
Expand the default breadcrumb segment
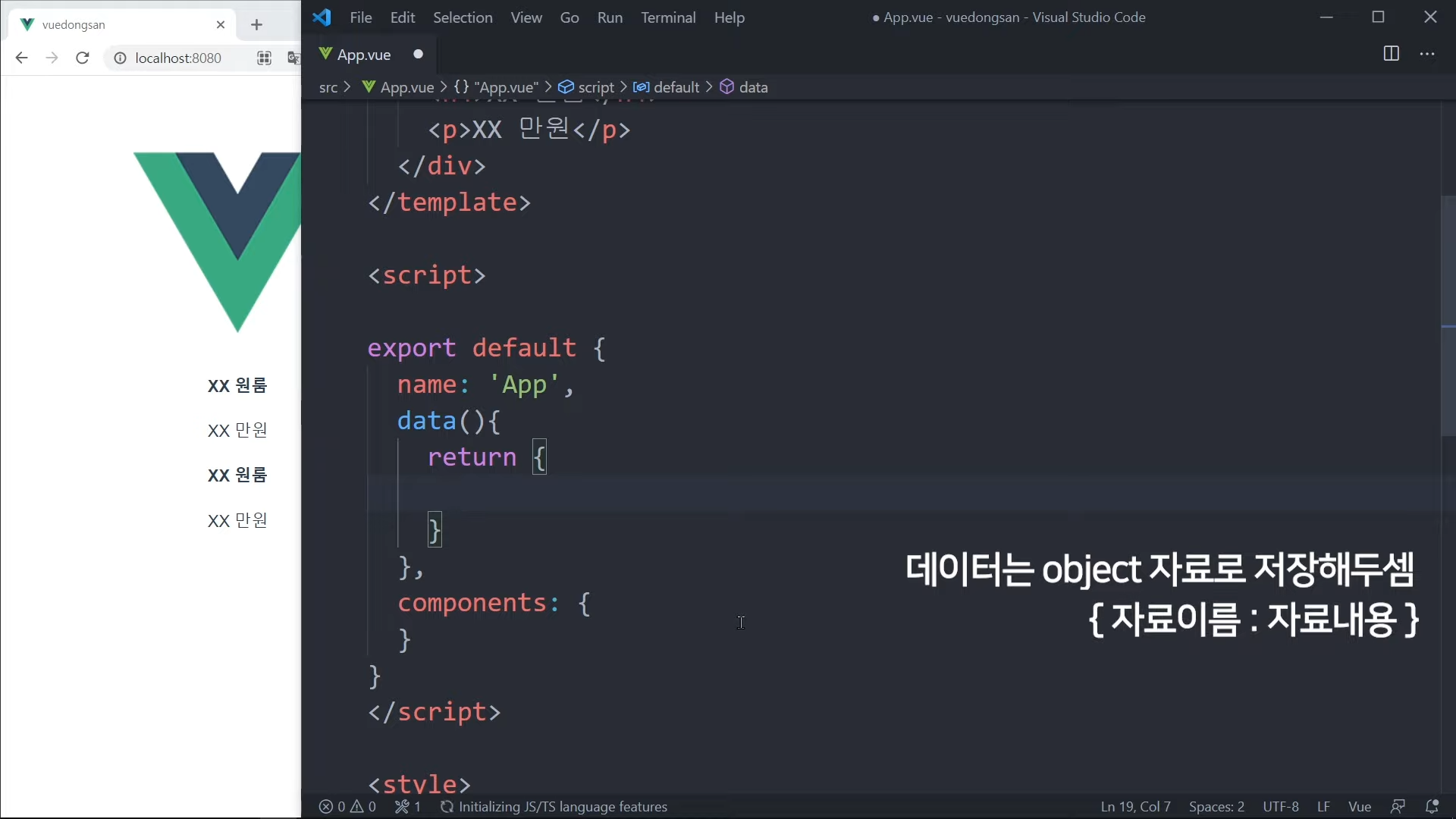[x=676, y=87]
